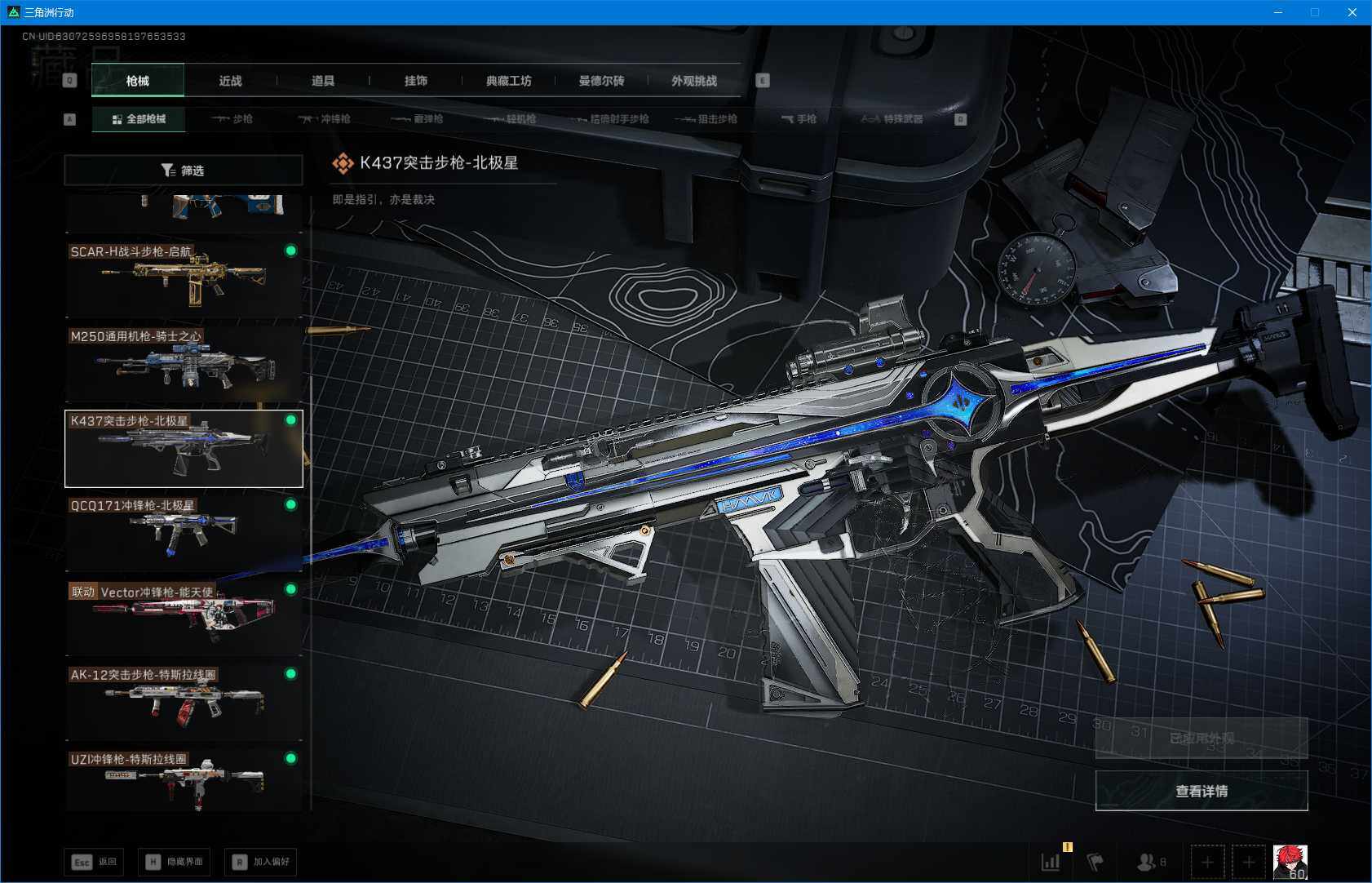Click the flag report icon in bottom bar
The height and width of the screenshot is (883, 1372).
point(1097,861)
